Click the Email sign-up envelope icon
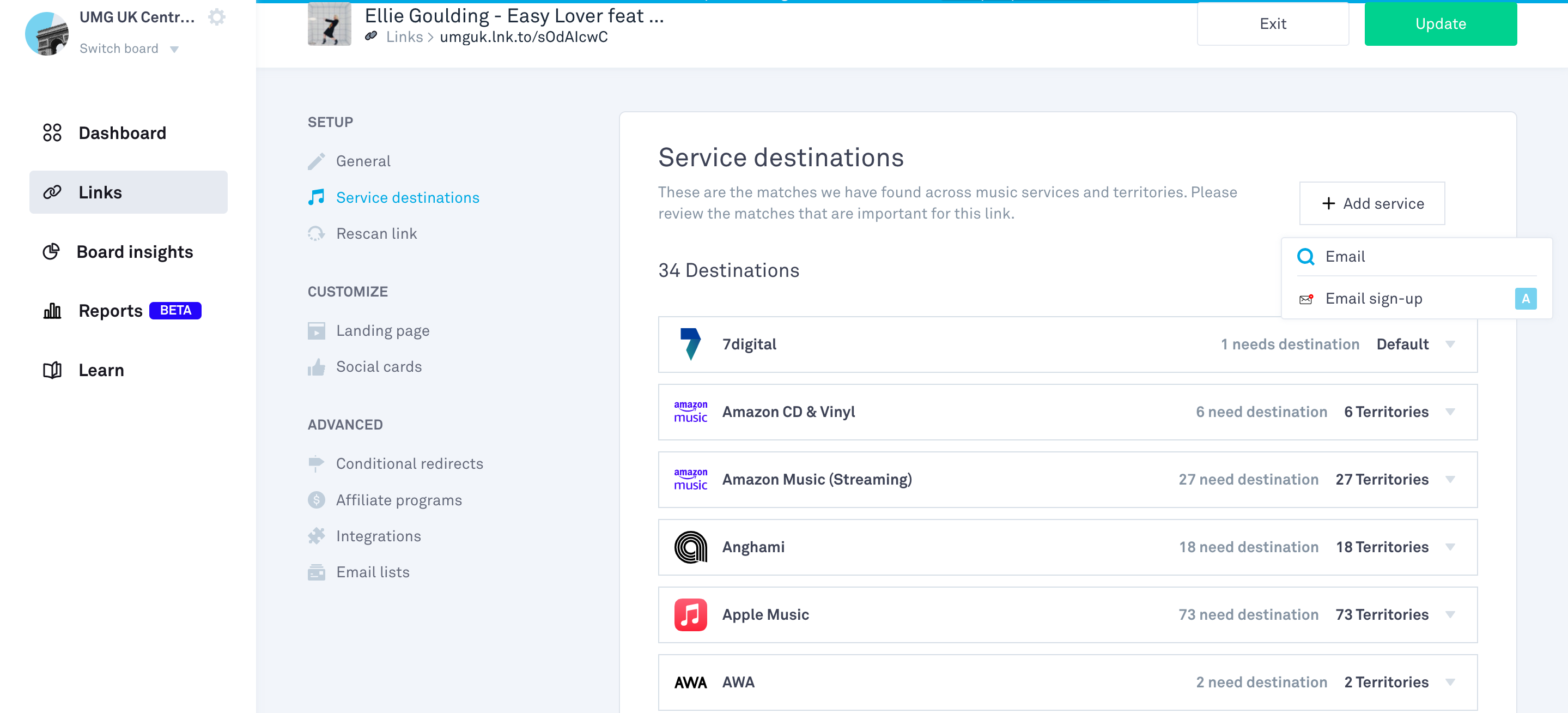This screenshot has width=1568, height=713. coord(1305,299)
